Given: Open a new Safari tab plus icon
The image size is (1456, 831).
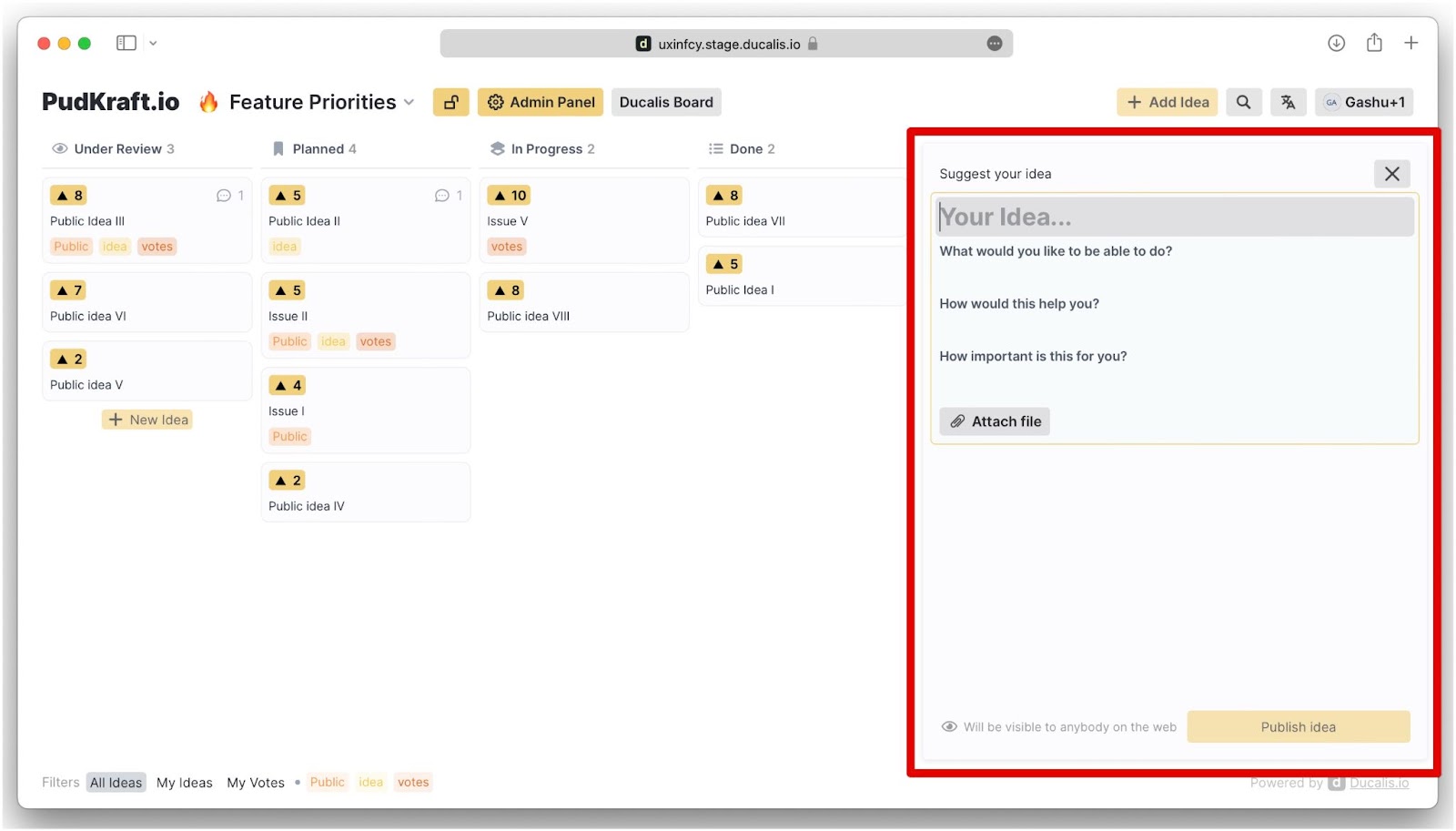Looking at the screenshot, I should tap(1410, 43).
